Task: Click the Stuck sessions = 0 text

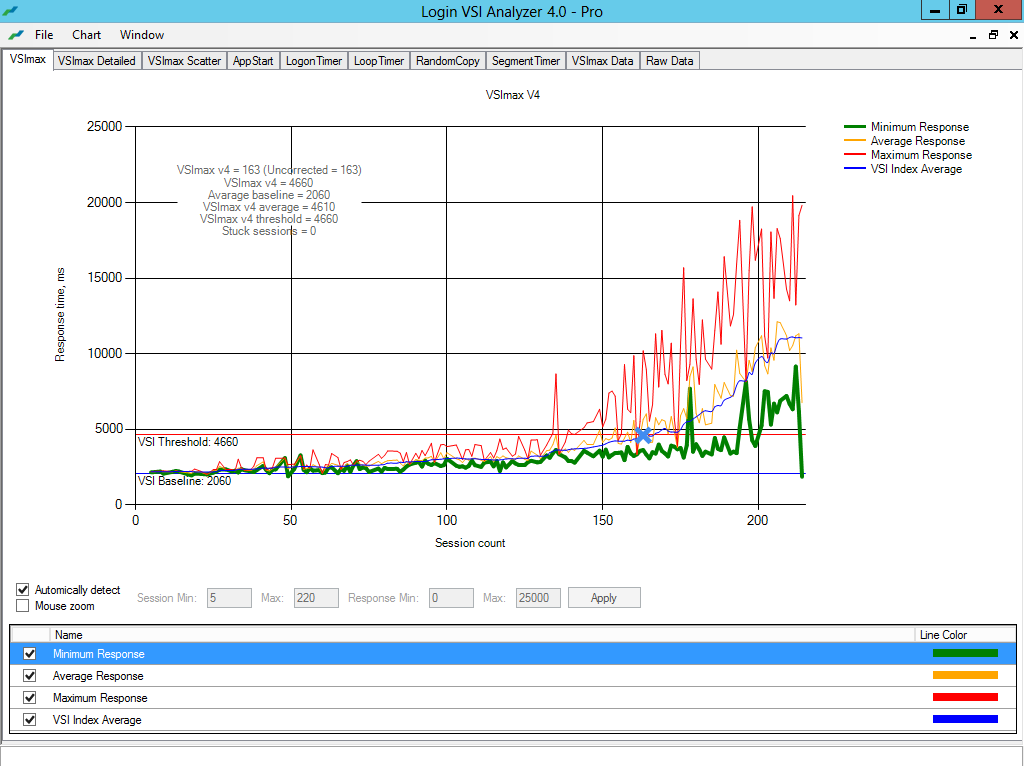Action: coord(269,231)
